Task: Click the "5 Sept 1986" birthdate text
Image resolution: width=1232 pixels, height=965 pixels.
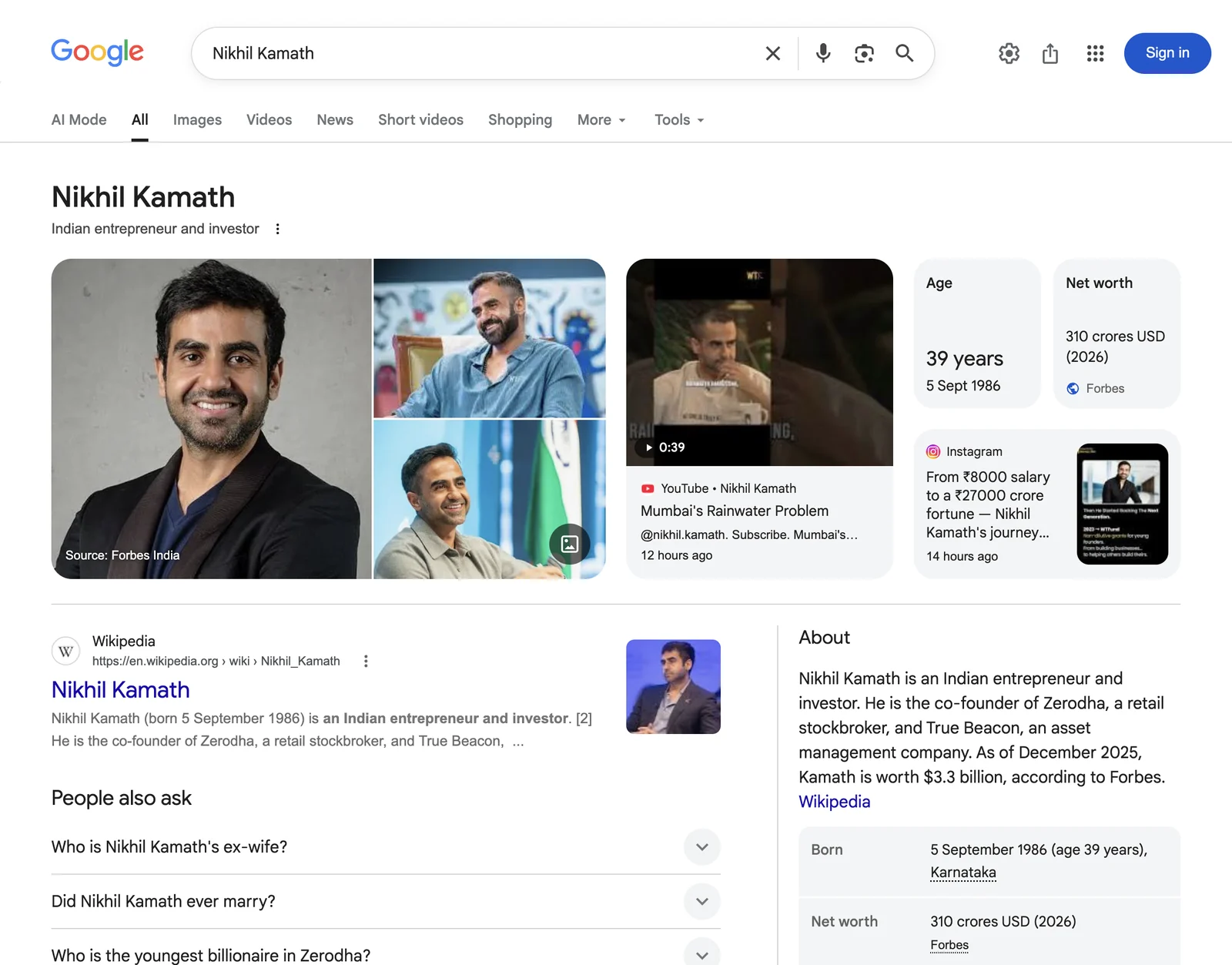Action: [x=963, y=386]
